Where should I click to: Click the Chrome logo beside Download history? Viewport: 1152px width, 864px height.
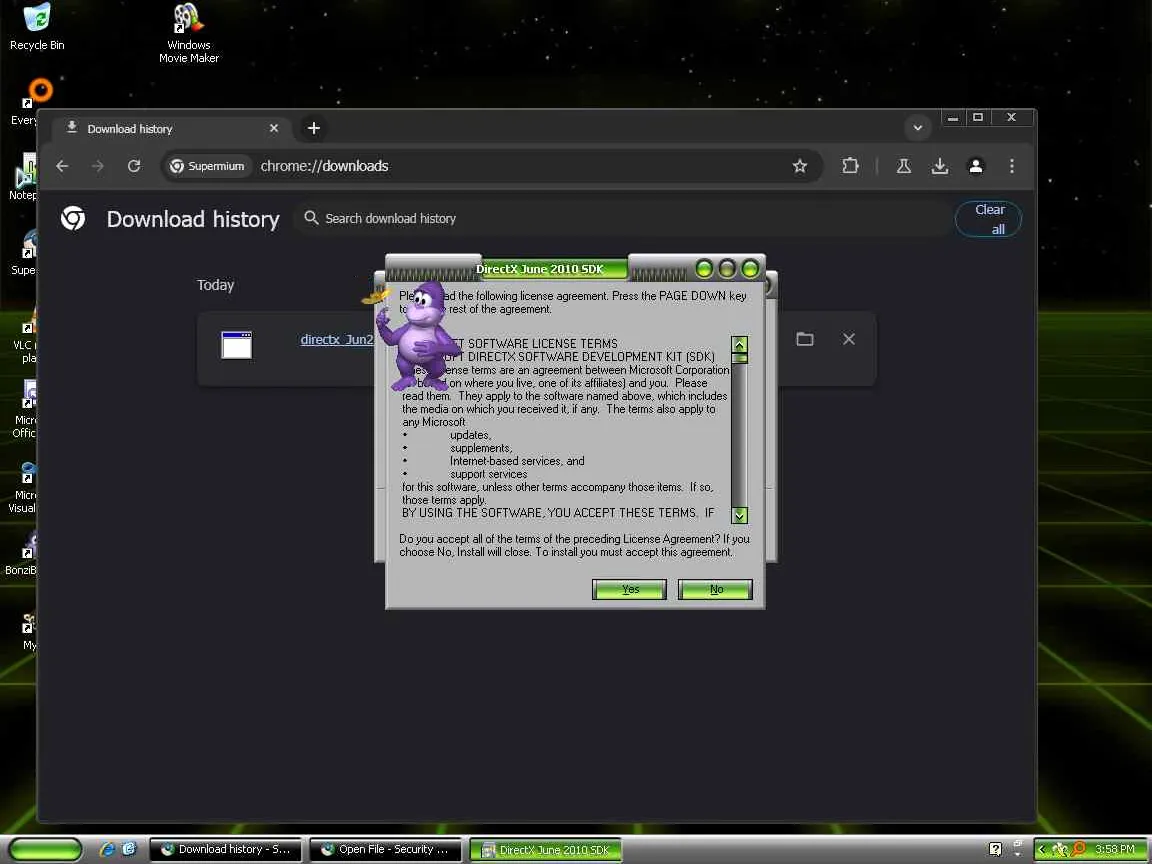point(73,218)
